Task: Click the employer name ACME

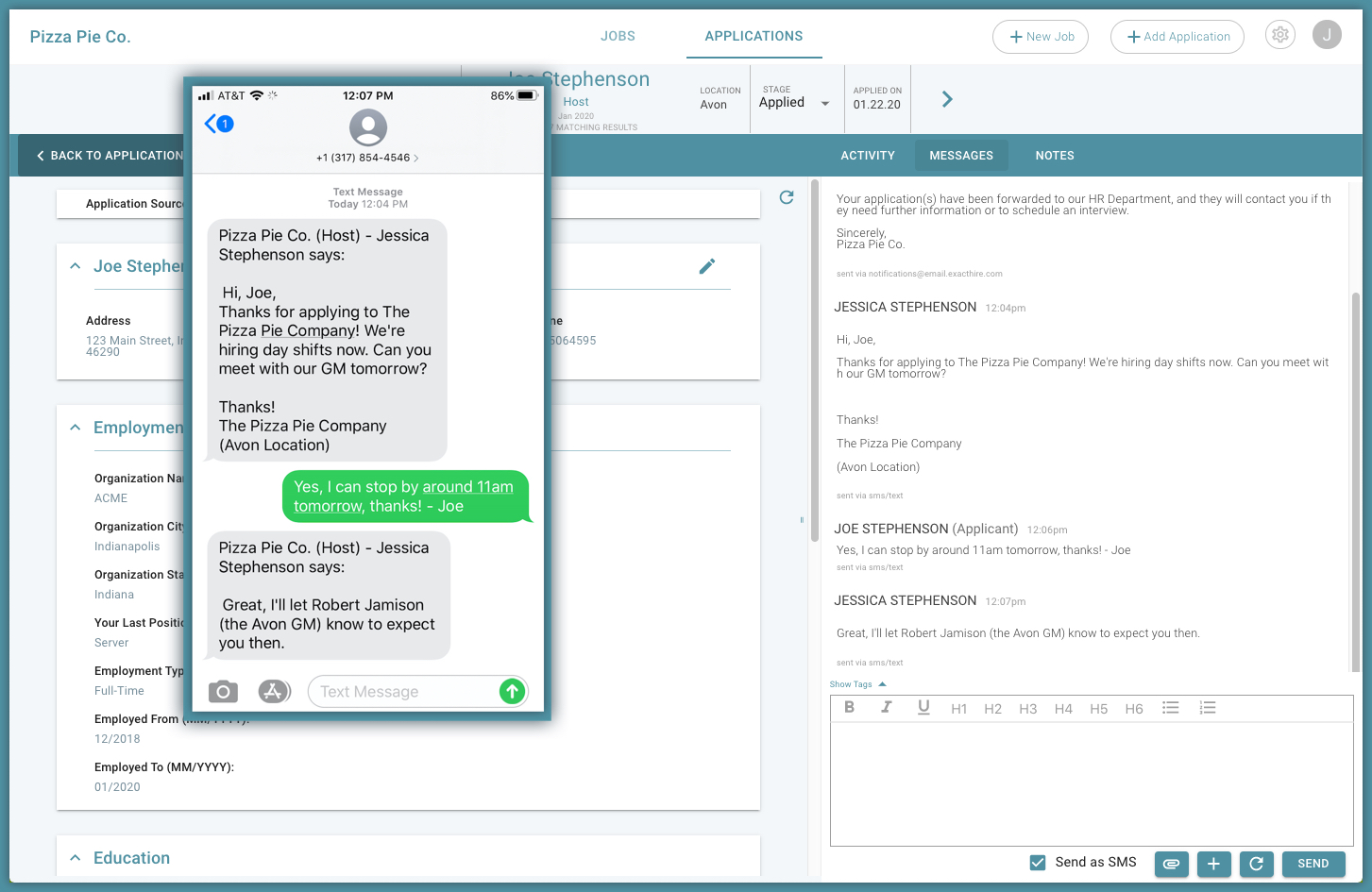Action: pos(110,498)
